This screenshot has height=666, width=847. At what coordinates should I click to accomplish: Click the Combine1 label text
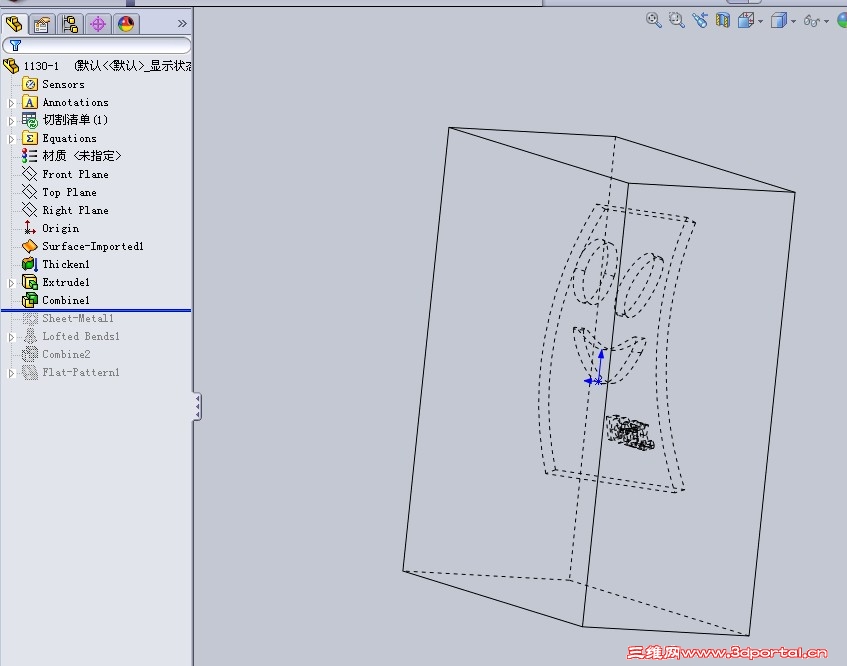[66, 300]
